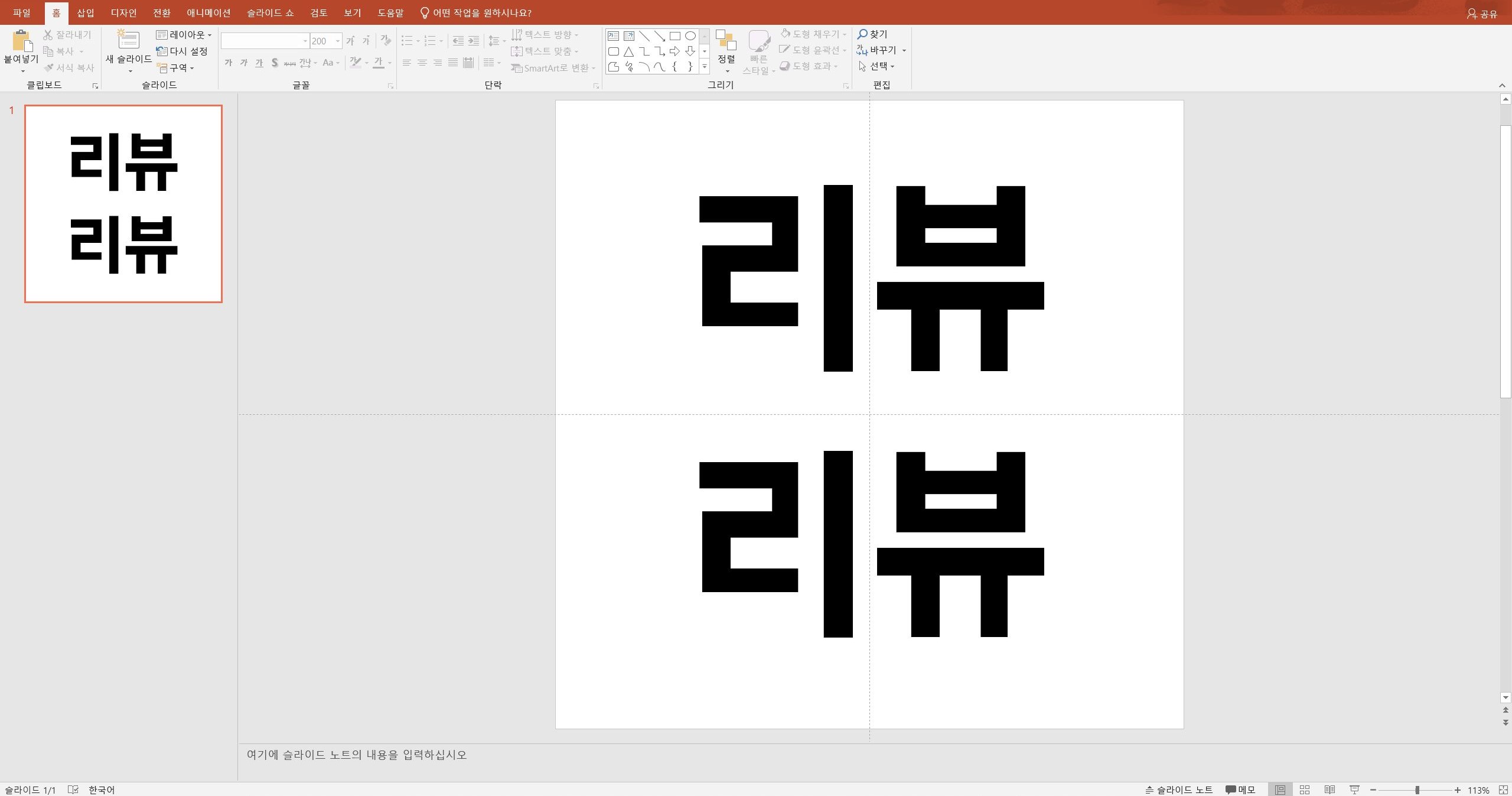Toggle the Comments (메모) pane
1512x796 pixels.
[x=1240, y=789]
